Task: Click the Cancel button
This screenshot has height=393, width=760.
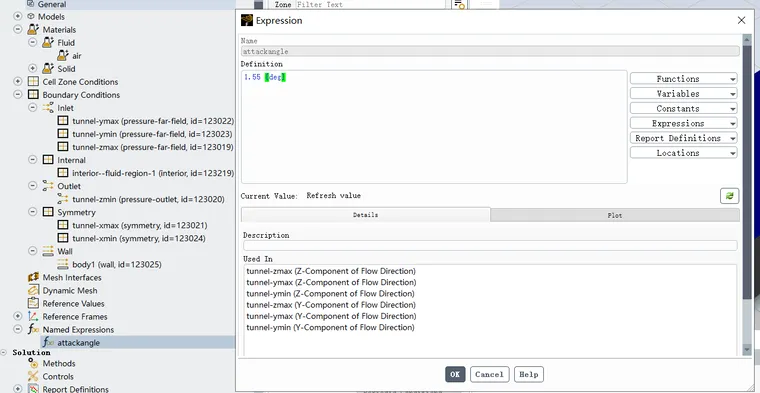Action: click(490, 374)
